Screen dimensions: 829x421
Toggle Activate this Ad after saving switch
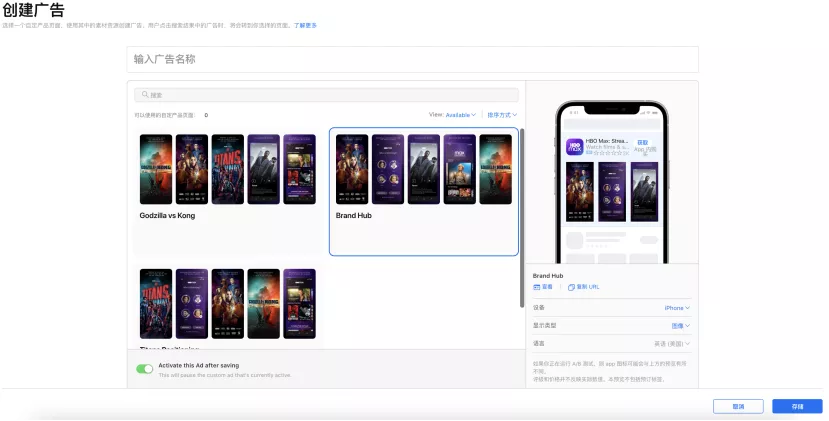[144, 369]
